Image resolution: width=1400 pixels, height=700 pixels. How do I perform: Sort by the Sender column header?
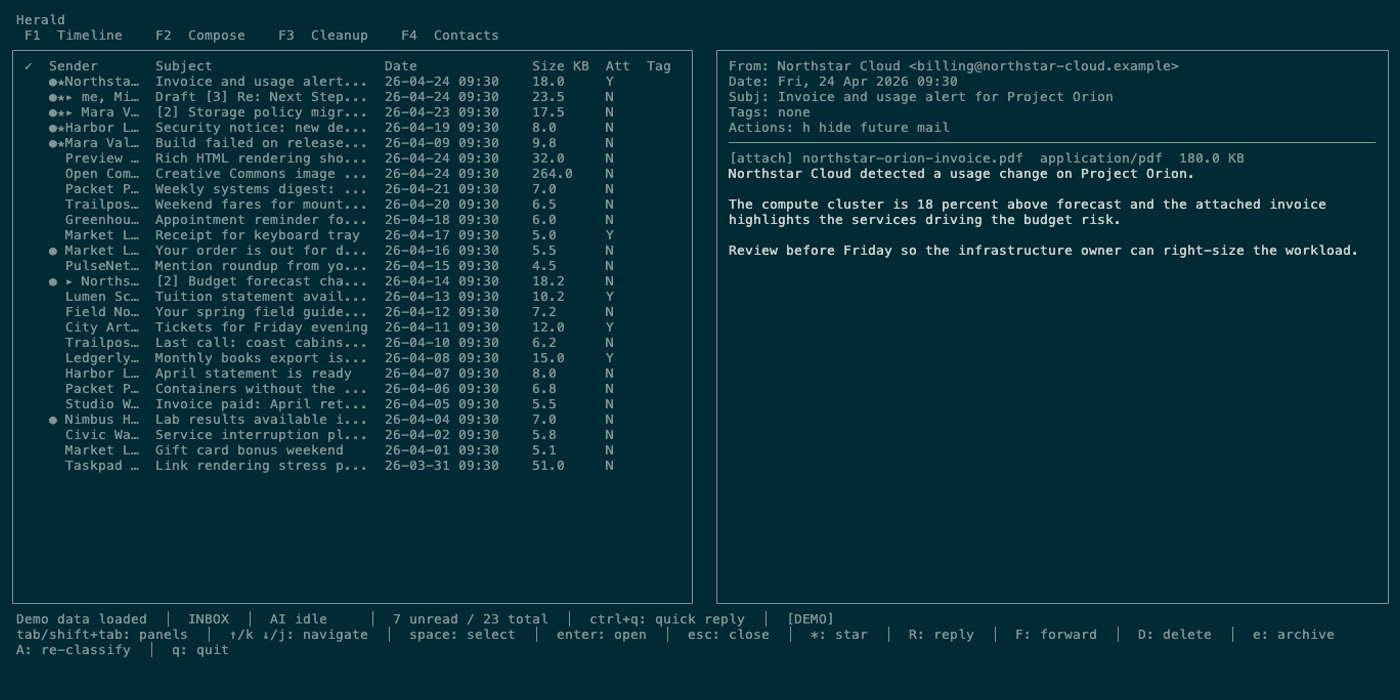73,66
